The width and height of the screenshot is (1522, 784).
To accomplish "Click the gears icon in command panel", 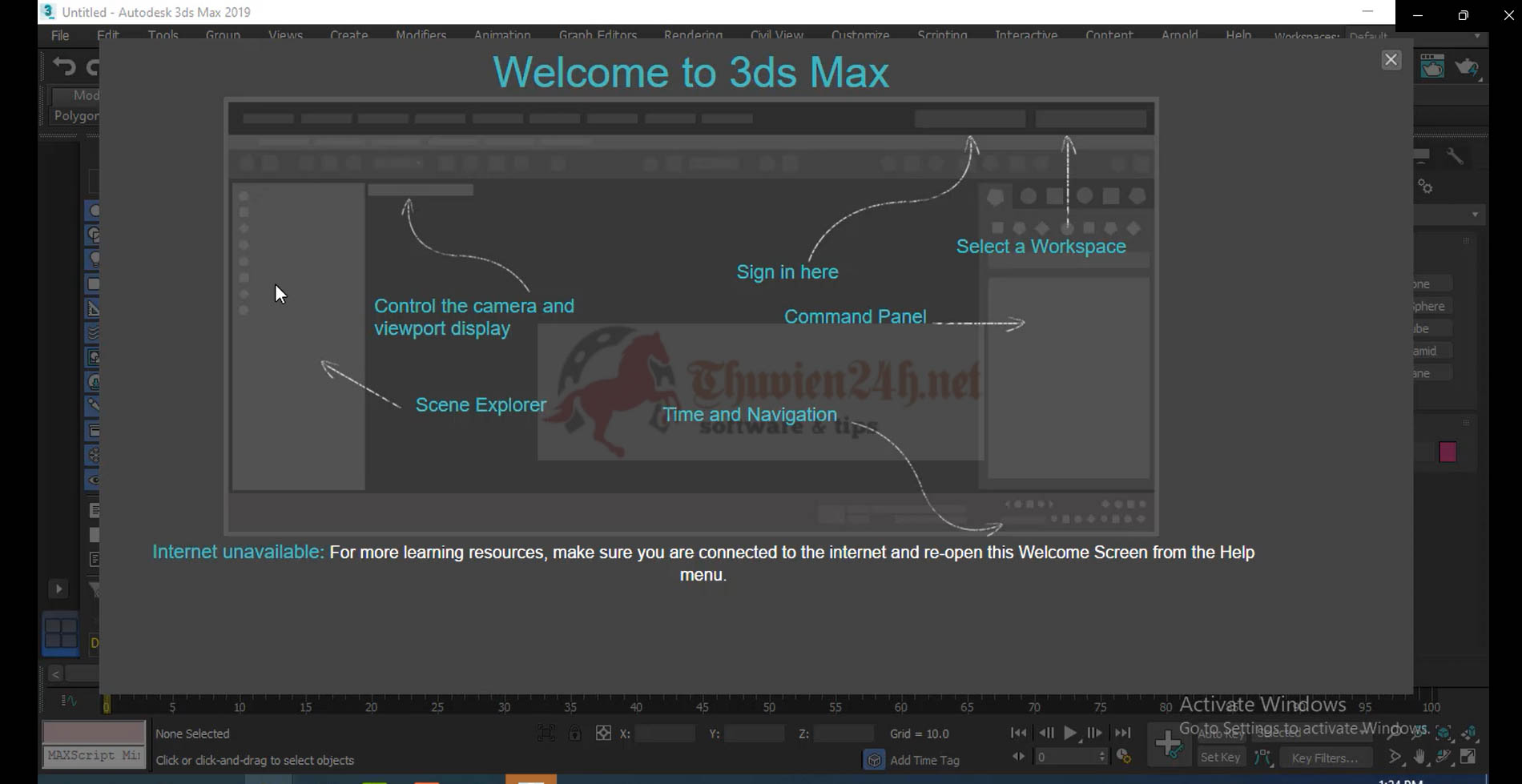I will (x=1425, y=187).
